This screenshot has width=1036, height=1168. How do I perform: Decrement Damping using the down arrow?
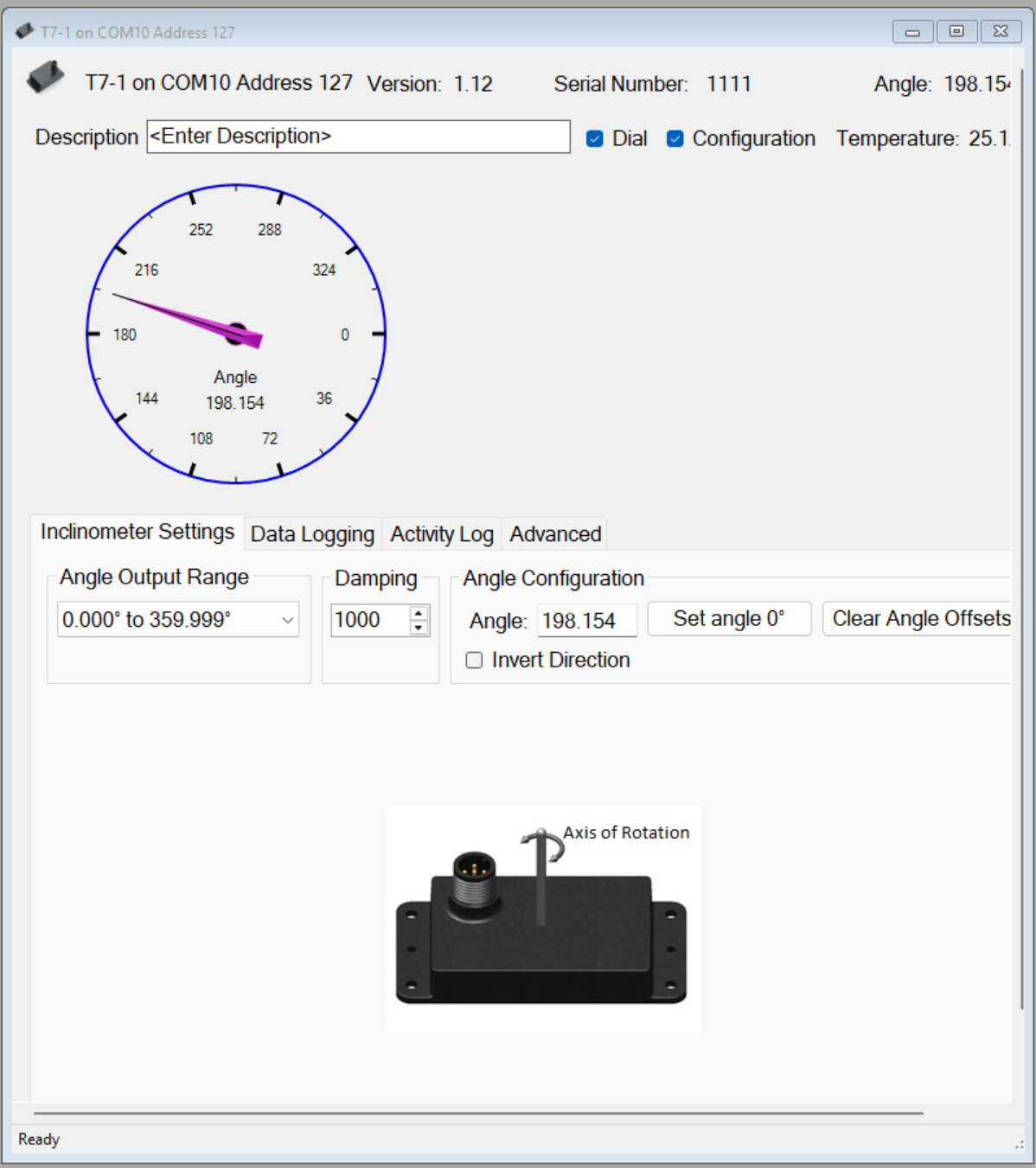pyautogui.click(x=419, y=627)
